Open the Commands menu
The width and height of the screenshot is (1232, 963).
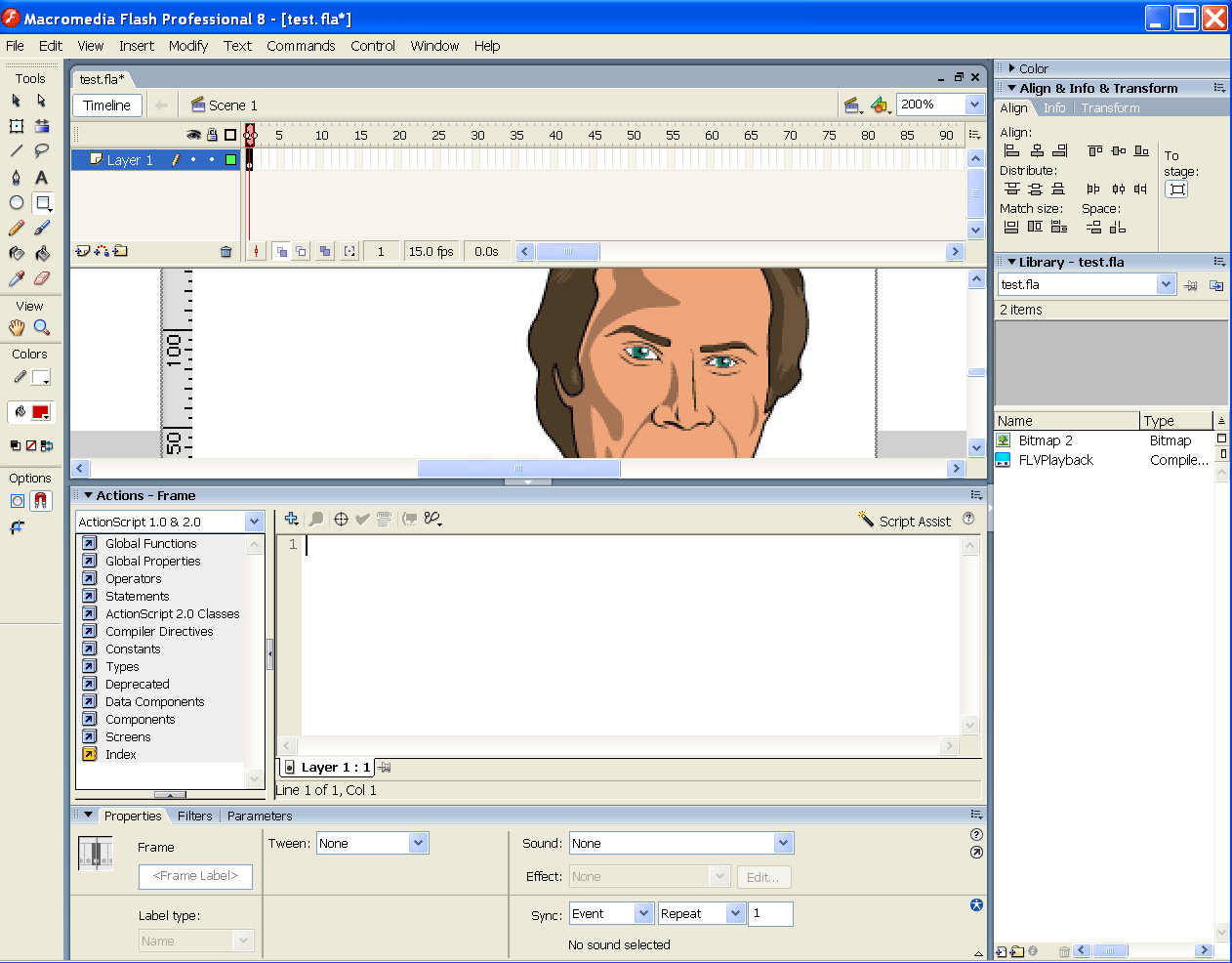click(x=301, y=46)
